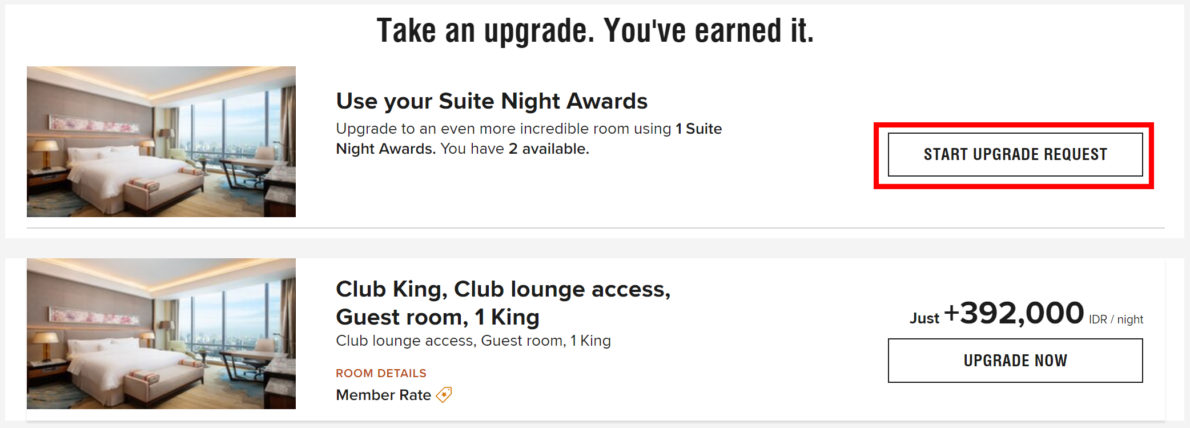
Task: Click the Use your Suite Night Awards heading
Action: [492, 101]
